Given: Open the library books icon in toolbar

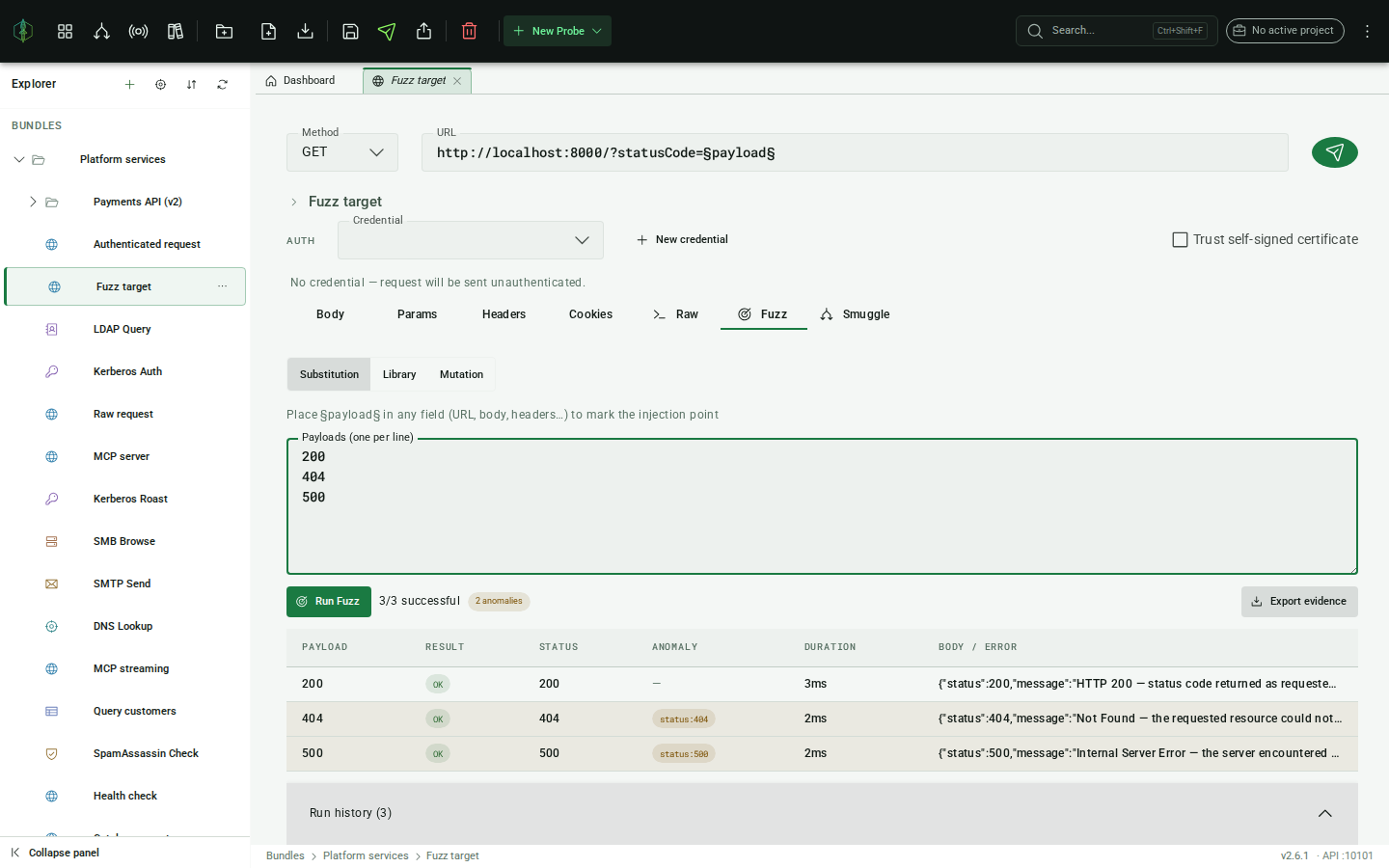Looking at the screenshot, I should [175, 31].
